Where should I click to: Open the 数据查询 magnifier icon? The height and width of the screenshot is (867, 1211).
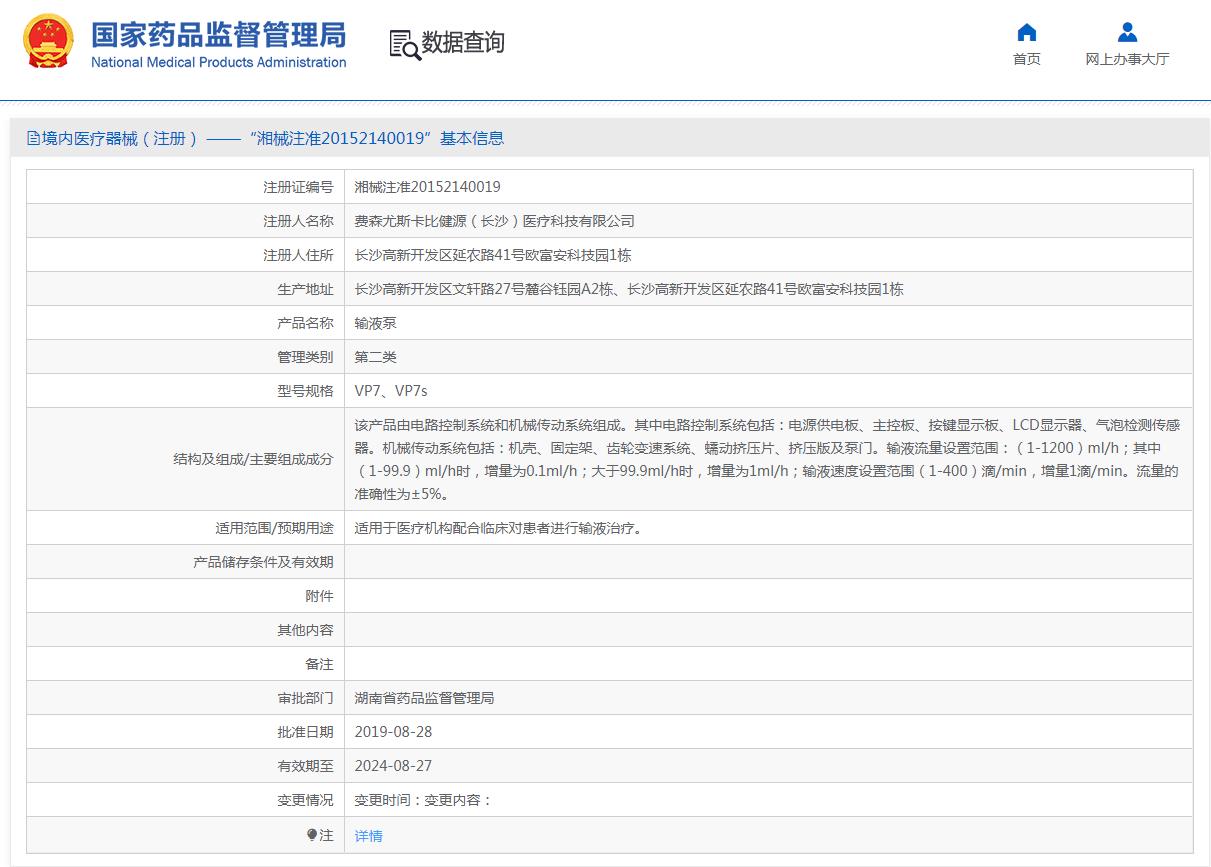[405, 44]
